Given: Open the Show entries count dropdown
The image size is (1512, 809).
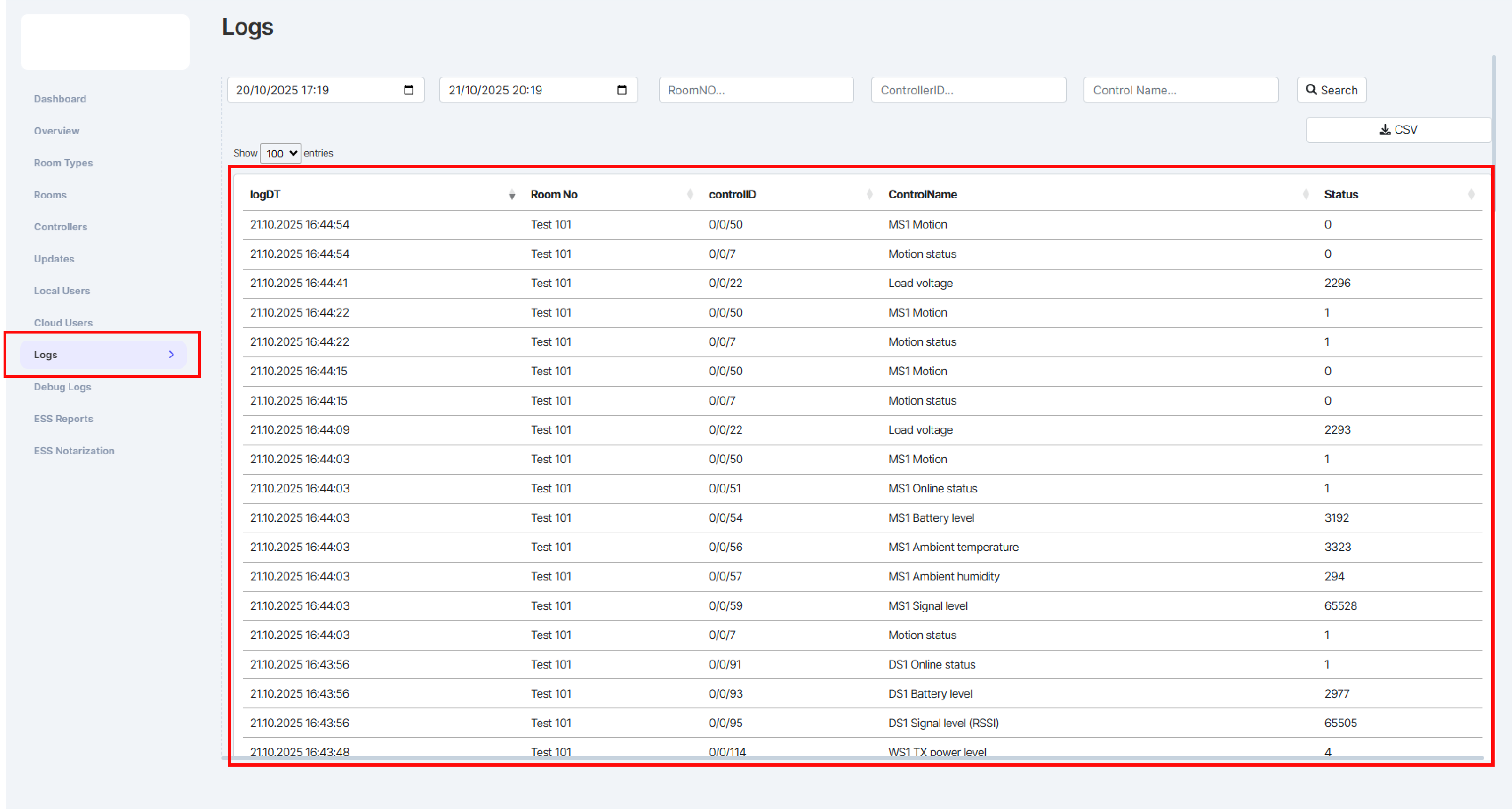Looking at the screenshot, I should coord(280,154).
